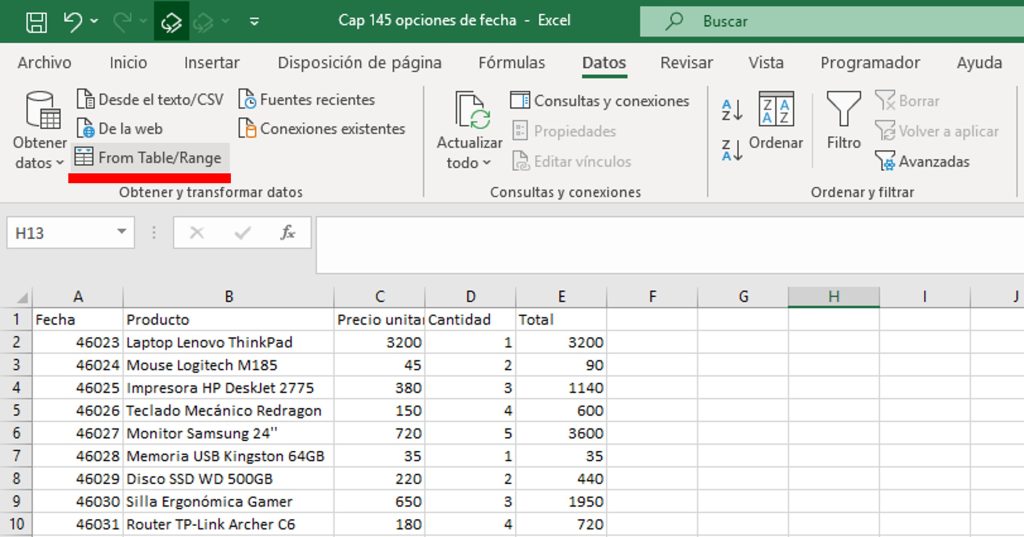Open the Programador tab
1024x537 pixels.
coord(870,63)
